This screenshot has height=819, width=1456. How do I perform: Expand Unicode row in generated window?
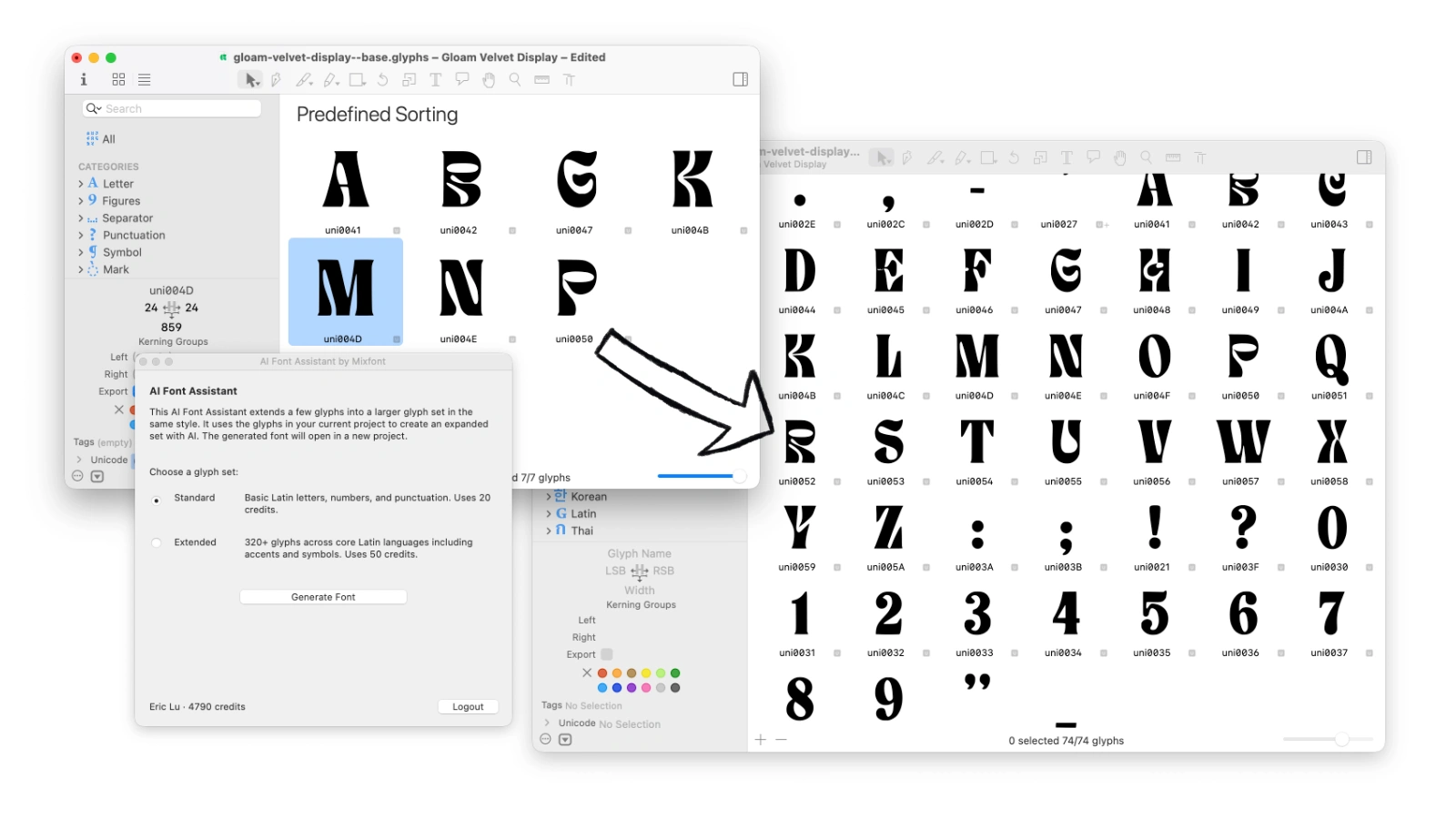point(547,723)
